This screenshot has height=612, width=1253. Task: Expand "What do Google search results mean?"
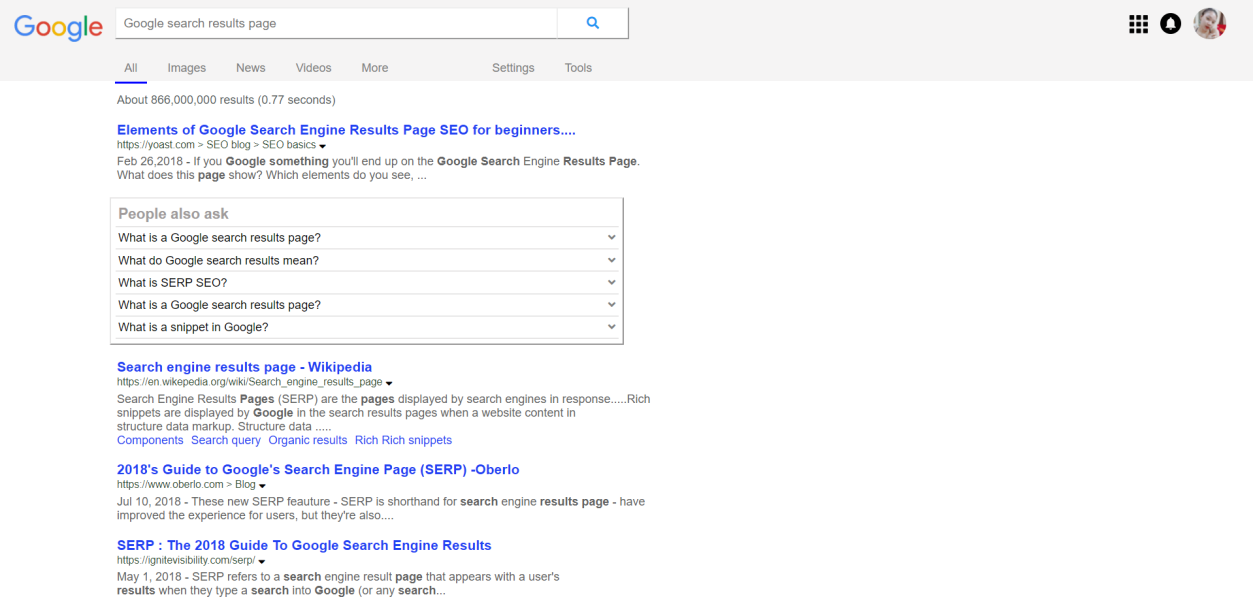coord(611,260)
